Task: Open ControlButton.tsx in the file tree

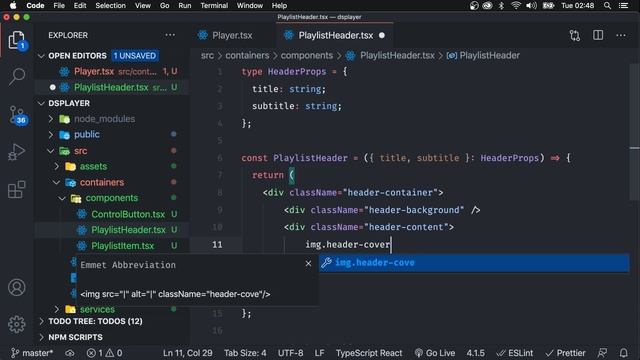Action: pos(112,214)
